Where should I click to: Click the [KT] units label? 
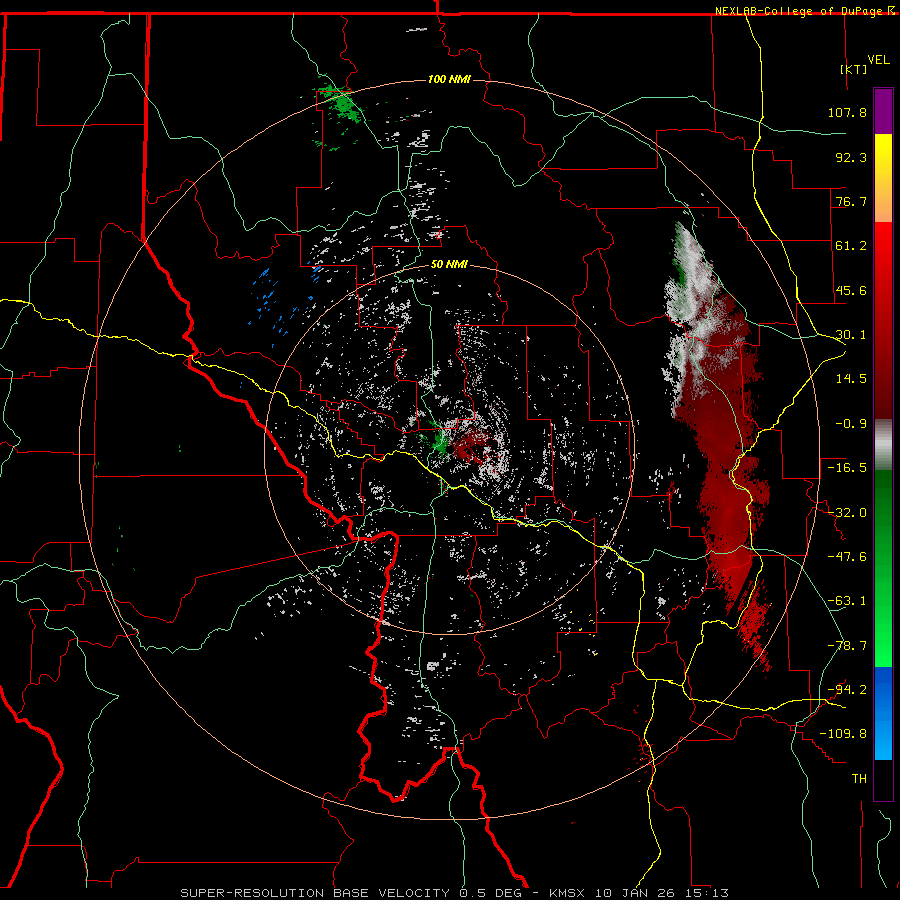[x=854, y=69]
